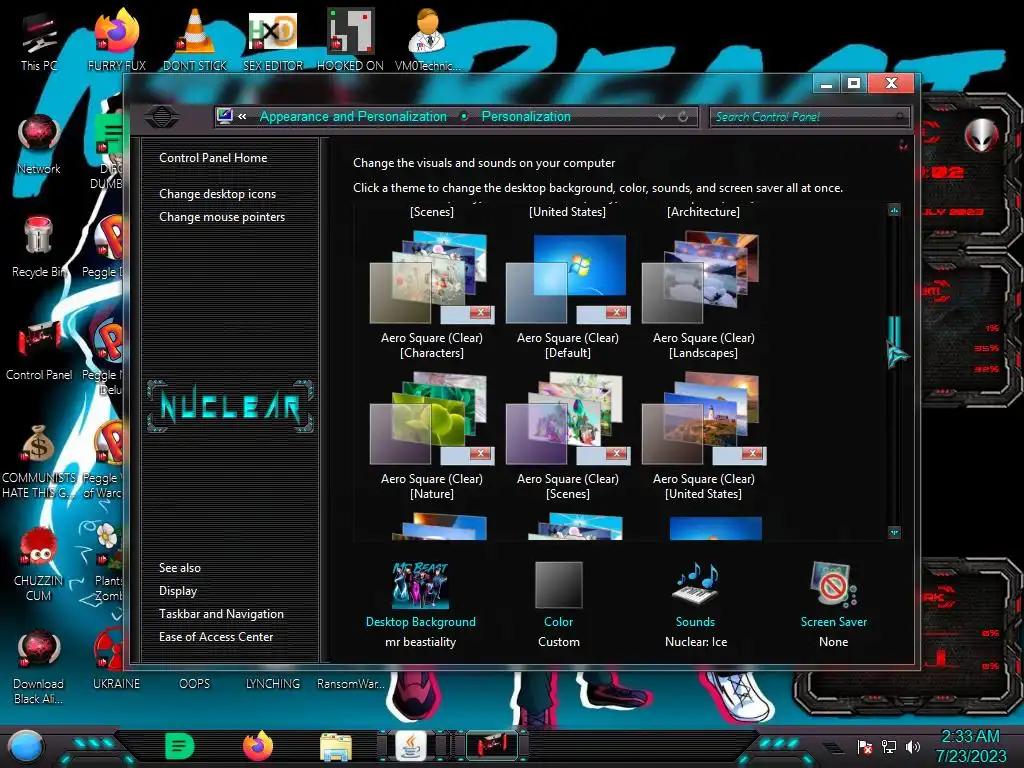Click the Start orb button
The image size is (1024, 768).
point(25,747)
